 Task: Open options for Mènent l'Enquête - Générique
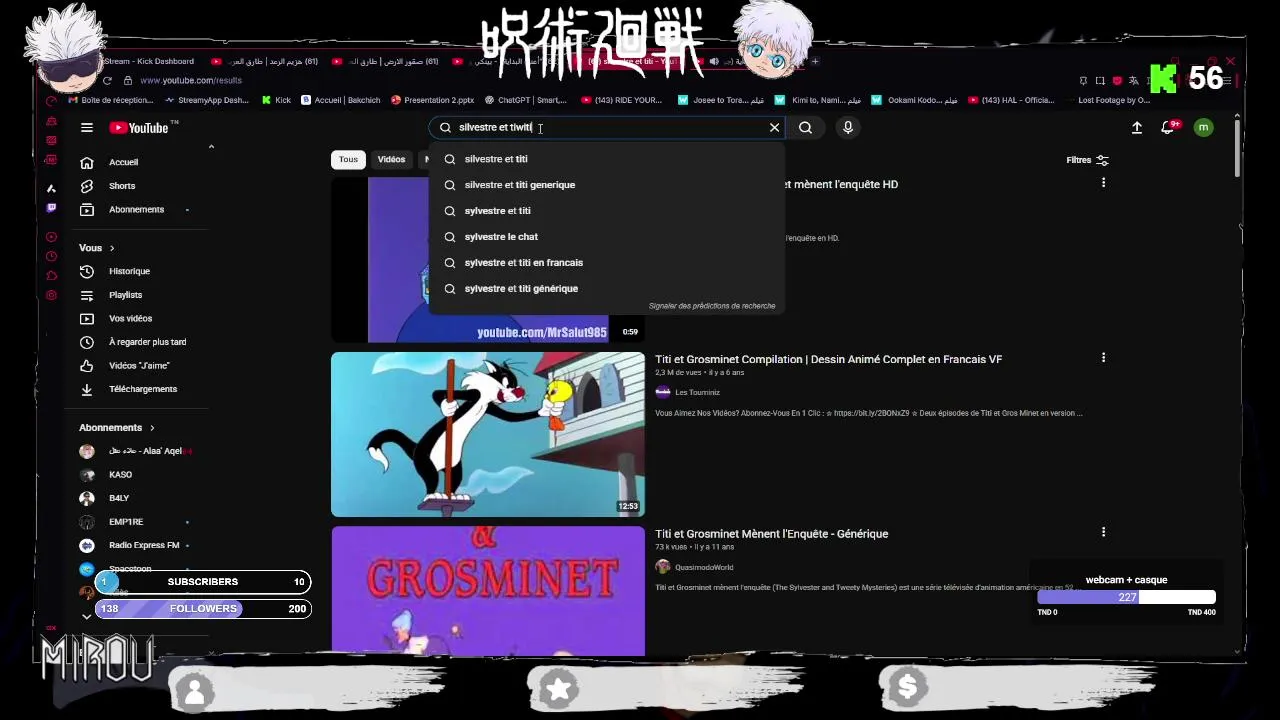pyautogui.click(x=1103, y=533)
